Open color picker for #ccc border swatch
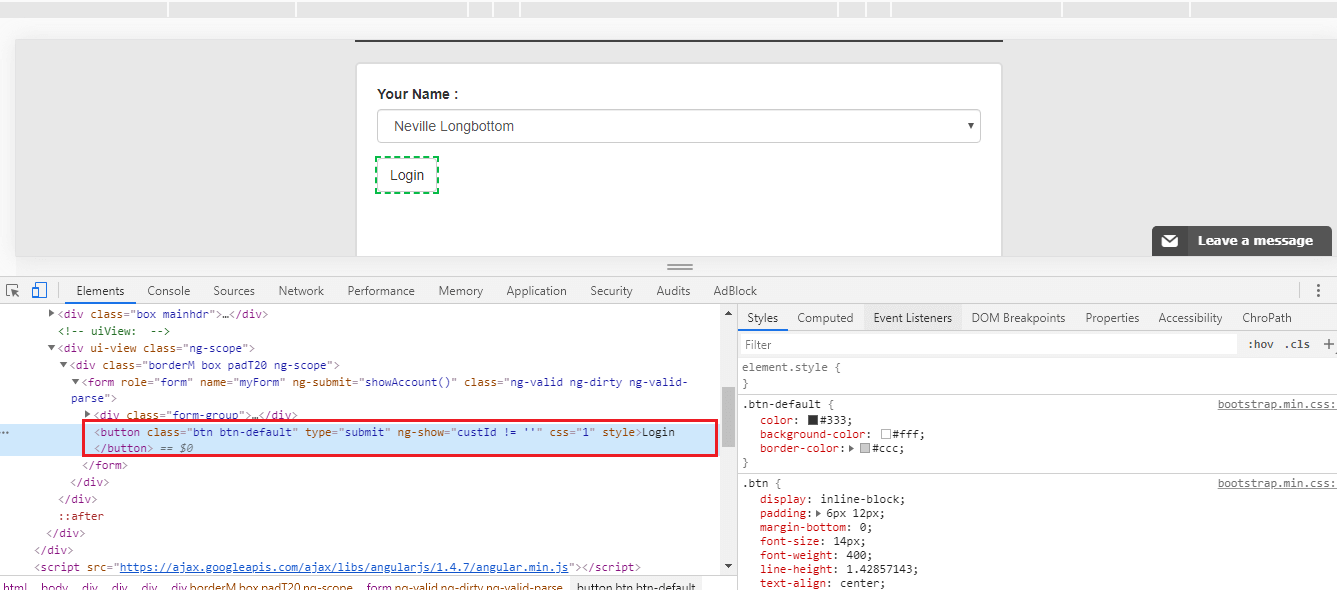The width and height of the screenshot is (1337, 590). (x=865, y=448)
